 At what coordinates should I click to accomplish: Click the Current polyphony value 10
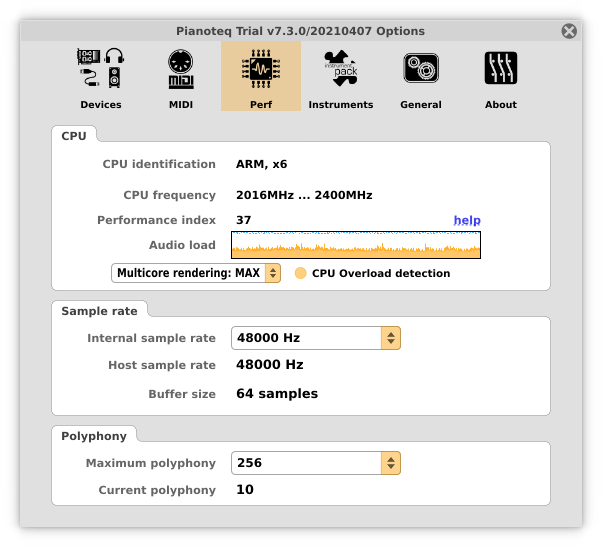tap(245, 490)
